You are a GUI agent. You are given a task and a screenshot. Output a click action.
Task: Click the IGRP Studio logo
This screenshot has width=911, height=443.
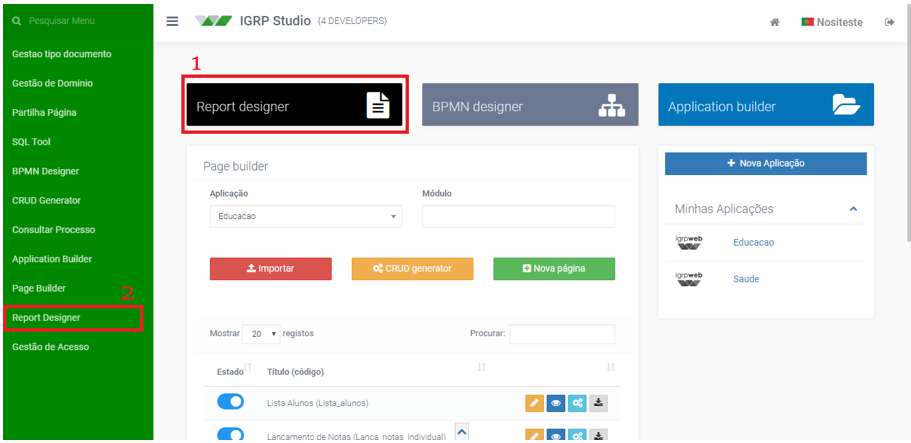[213, 22]
